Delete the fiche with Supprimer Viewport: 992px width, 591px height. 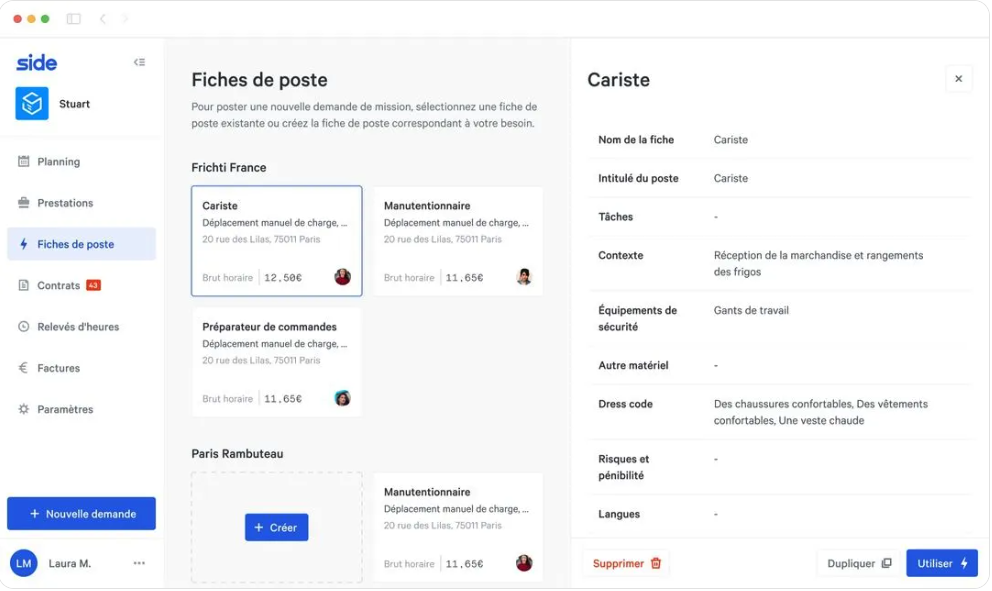tap(626, 563)
